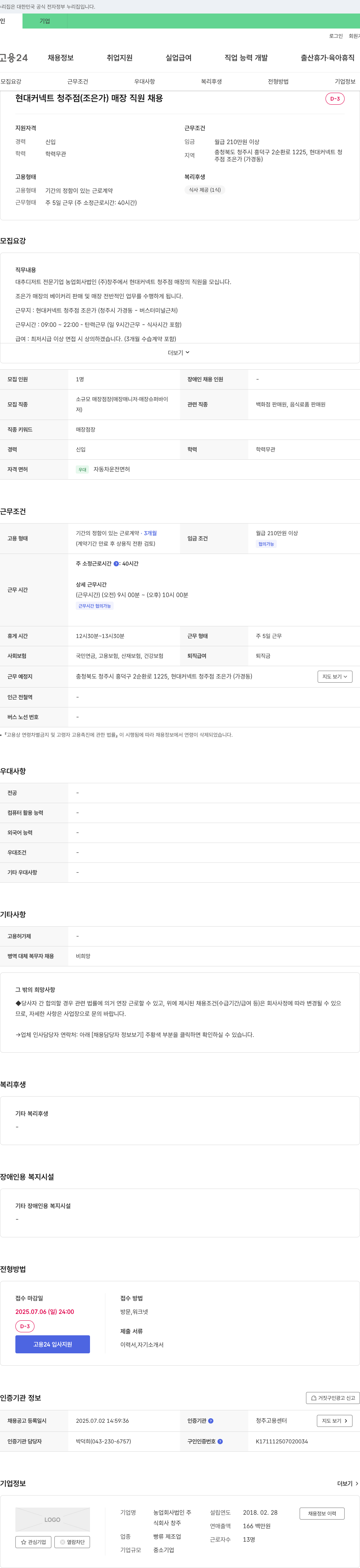The image size is (360, 1568).
Task: Open the 출산휴가·육아휴직 menu
Action: 327,58
